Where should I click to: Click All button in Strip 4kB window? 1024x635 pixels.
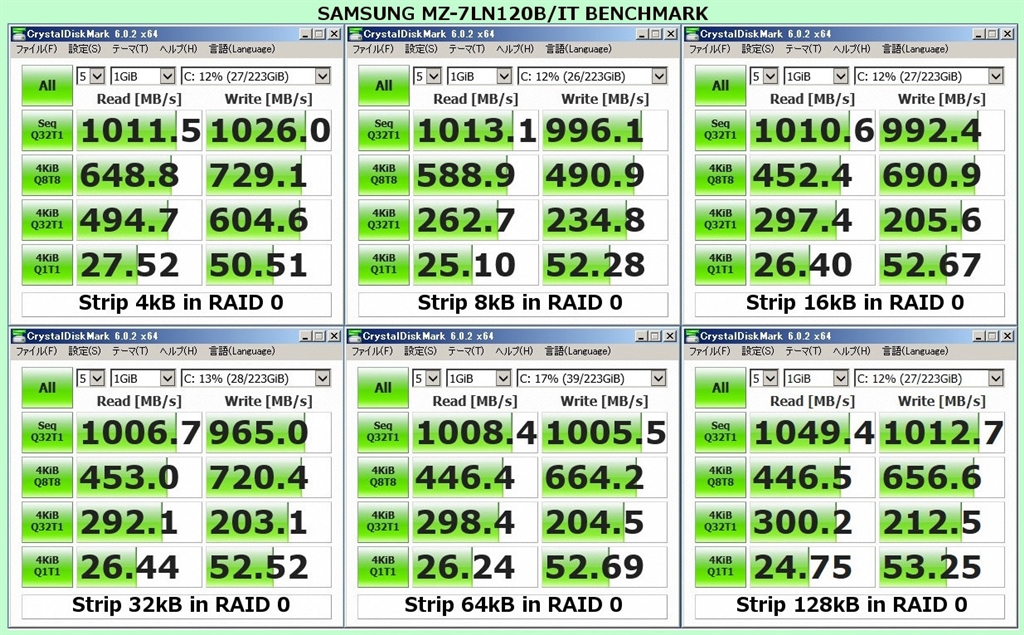(x=47, y=86)
